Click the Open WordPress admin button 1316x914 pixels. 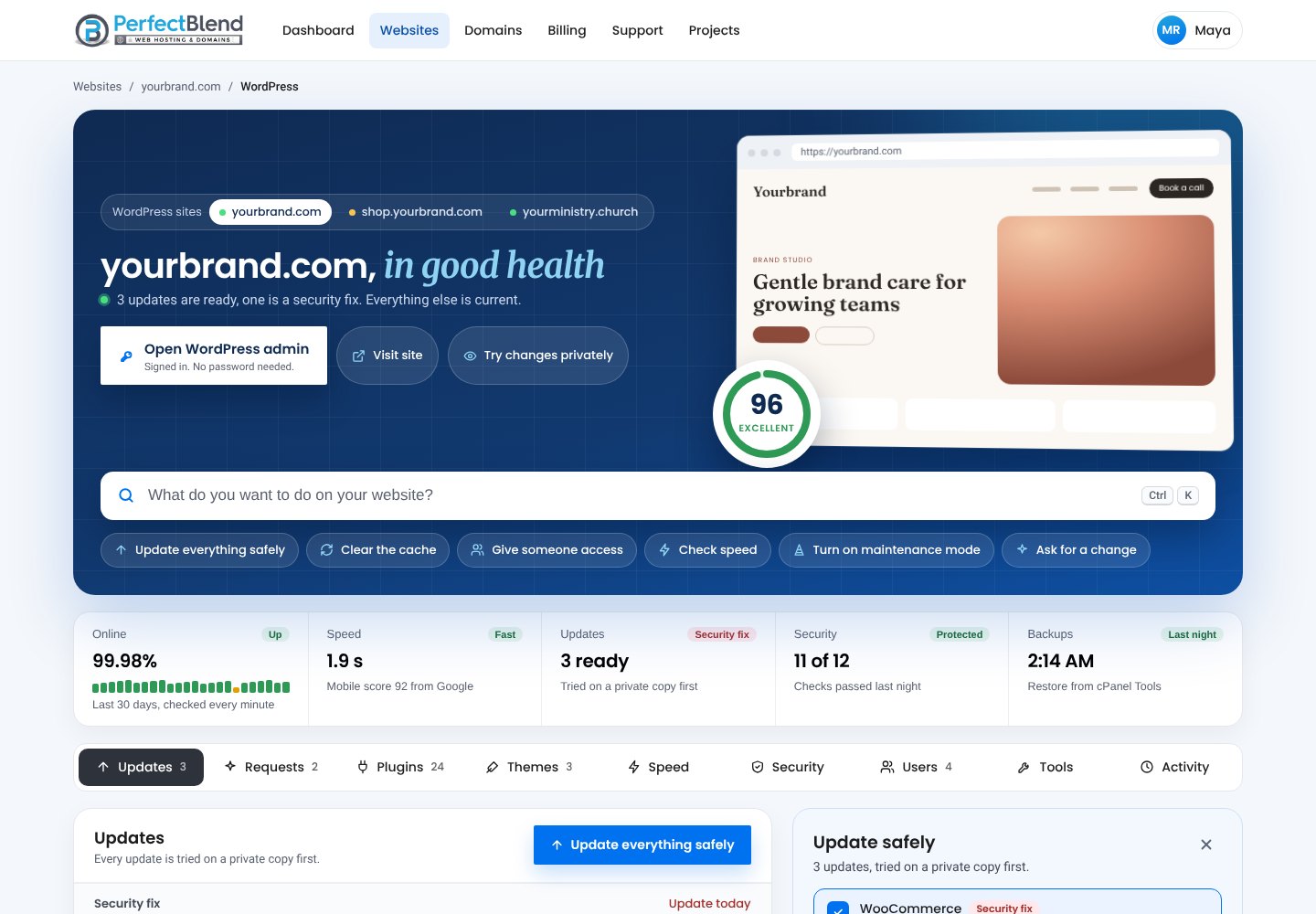[214, 356]
